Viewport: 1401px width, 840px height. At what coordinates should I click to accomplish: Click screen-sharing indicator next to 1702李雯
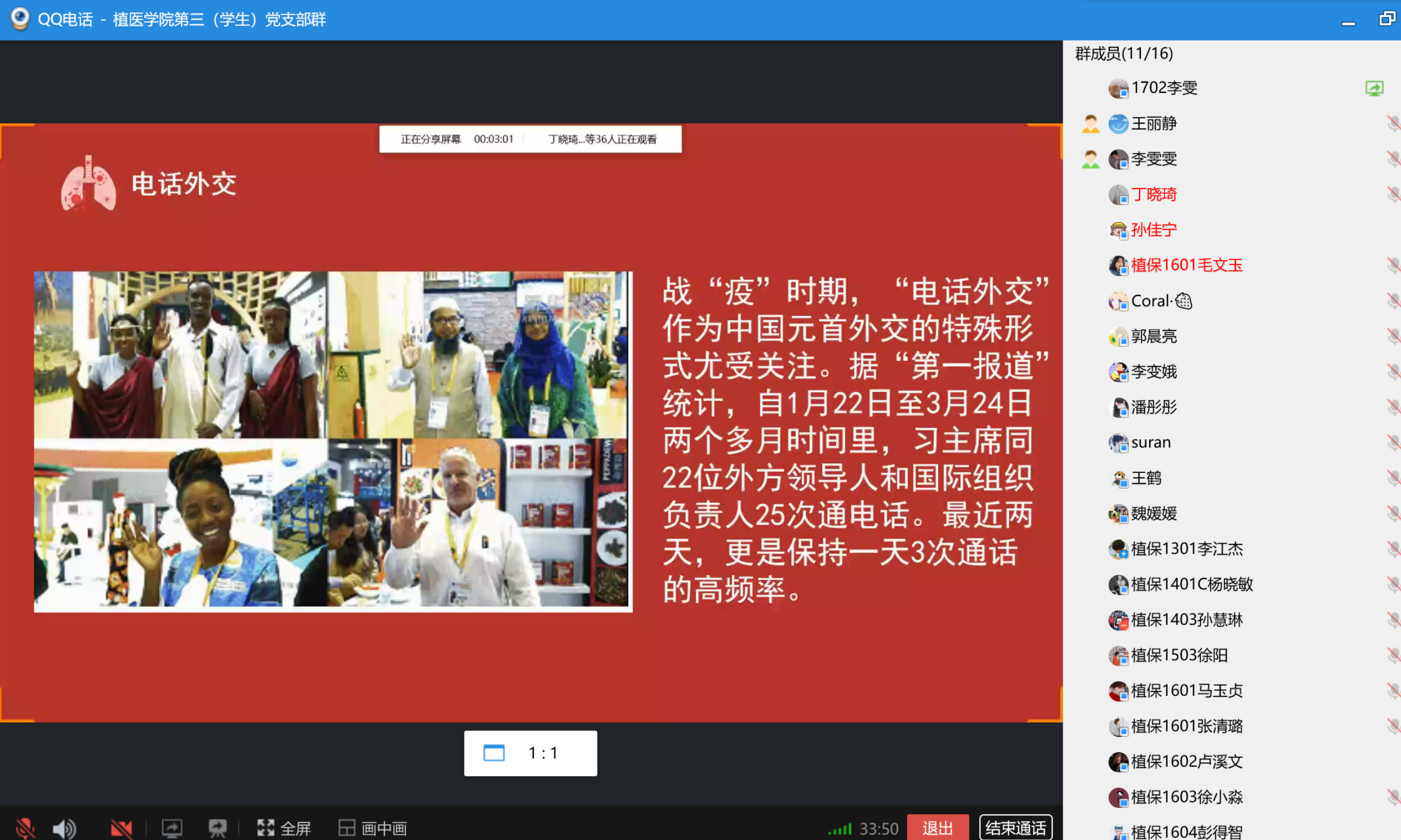coord(1374,88)
